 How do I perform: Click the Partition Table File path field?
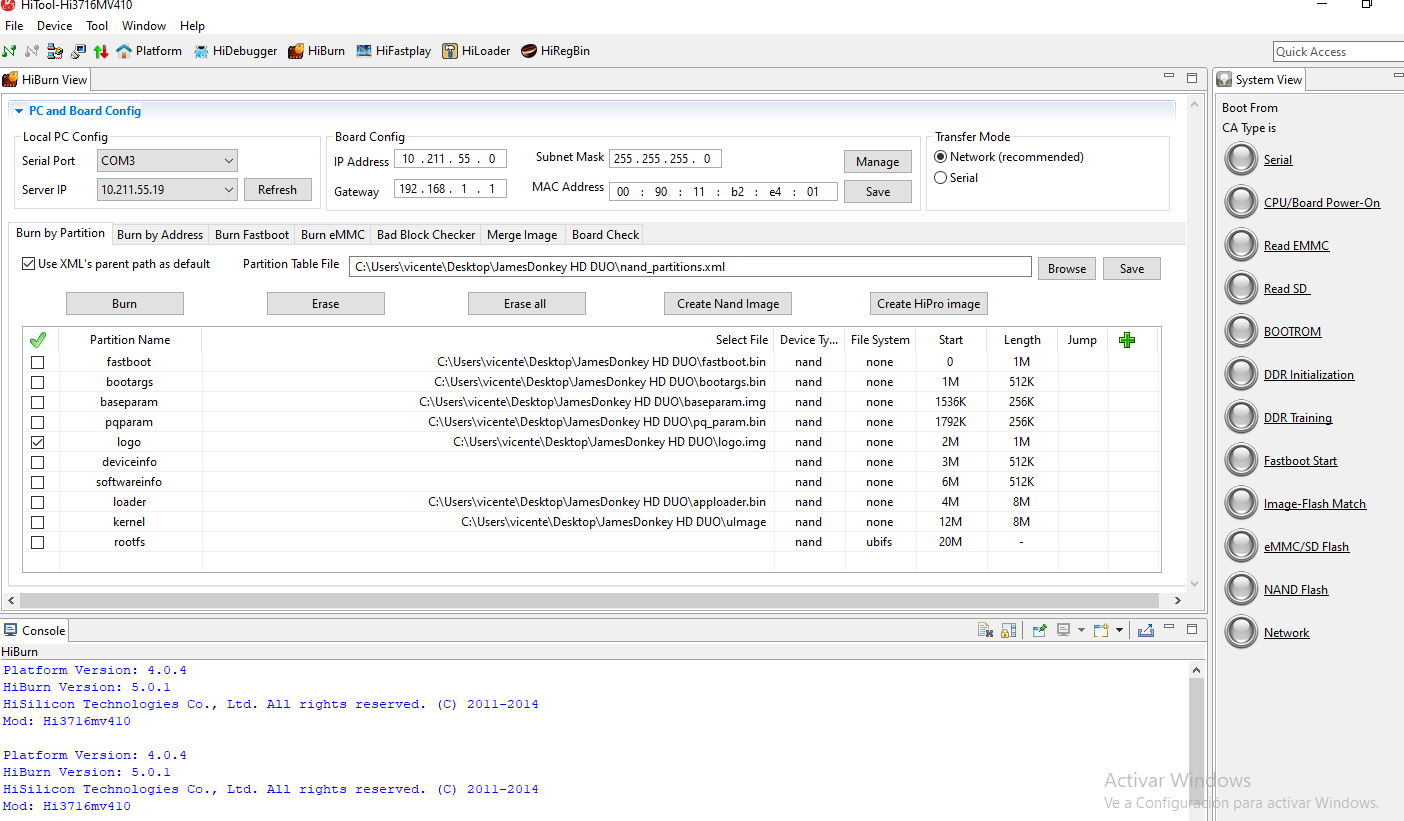pos(689,267)
